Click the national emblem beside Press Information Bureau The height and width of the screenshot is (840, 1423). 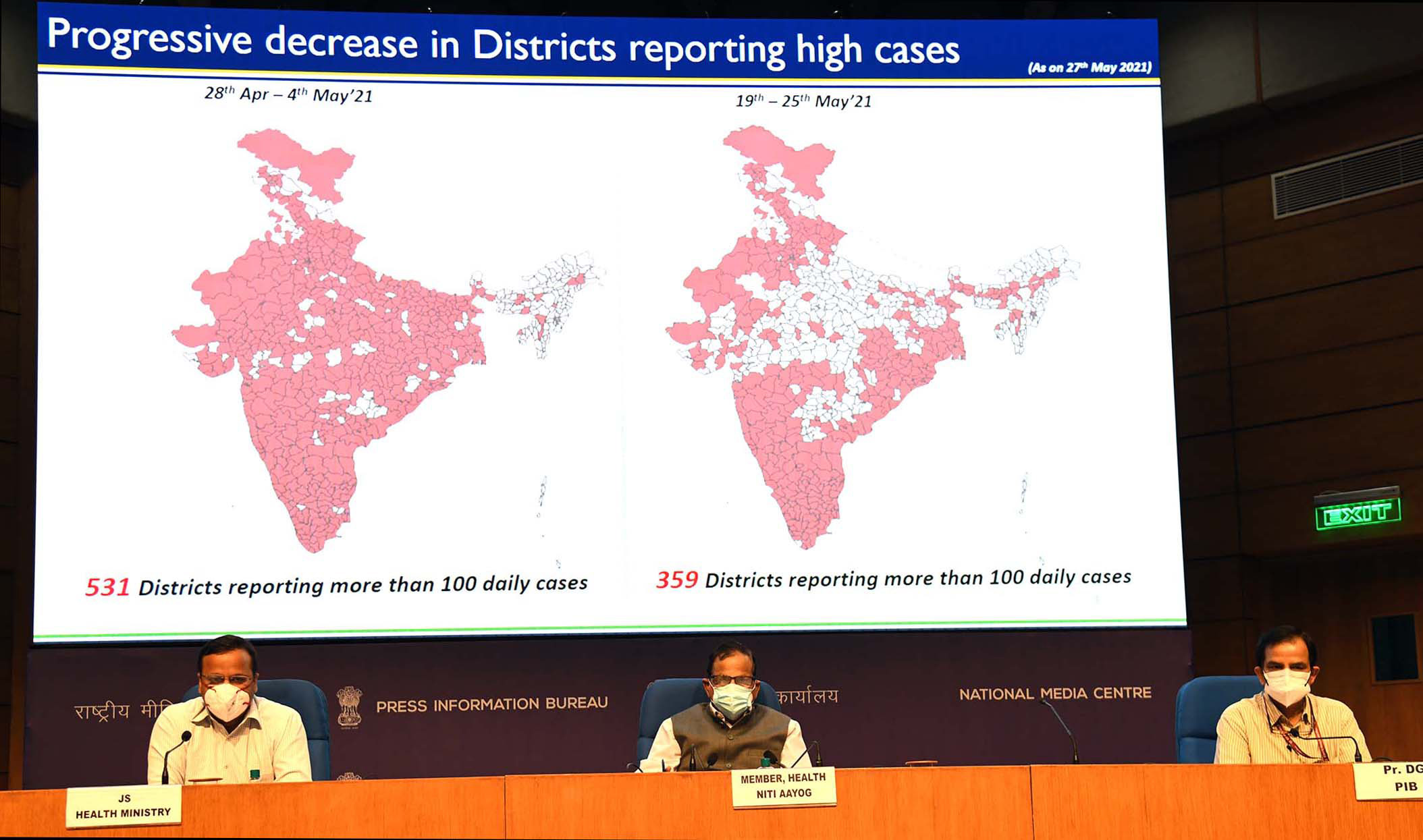click(350, 706)
